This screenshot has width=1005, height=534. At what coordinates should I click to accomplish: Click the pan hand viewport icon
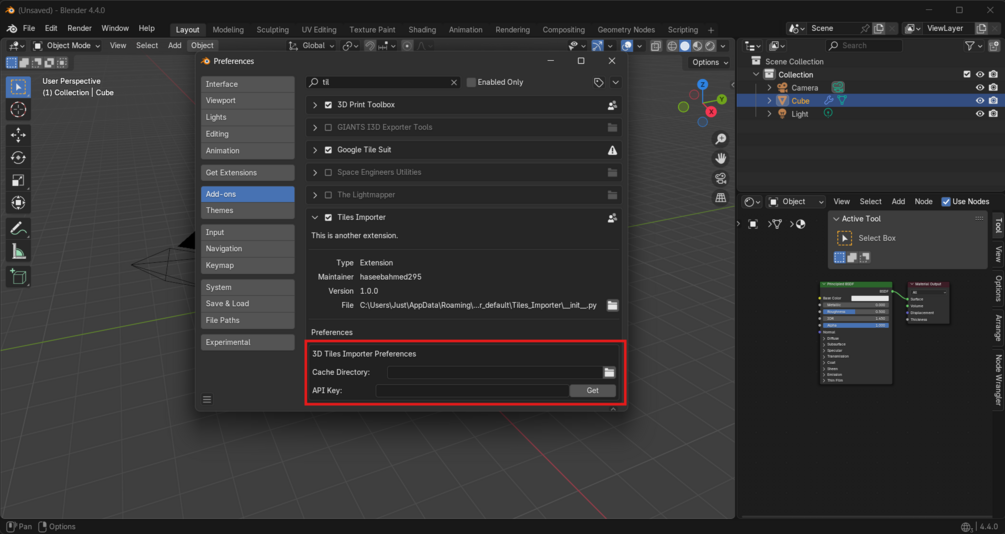720,158
